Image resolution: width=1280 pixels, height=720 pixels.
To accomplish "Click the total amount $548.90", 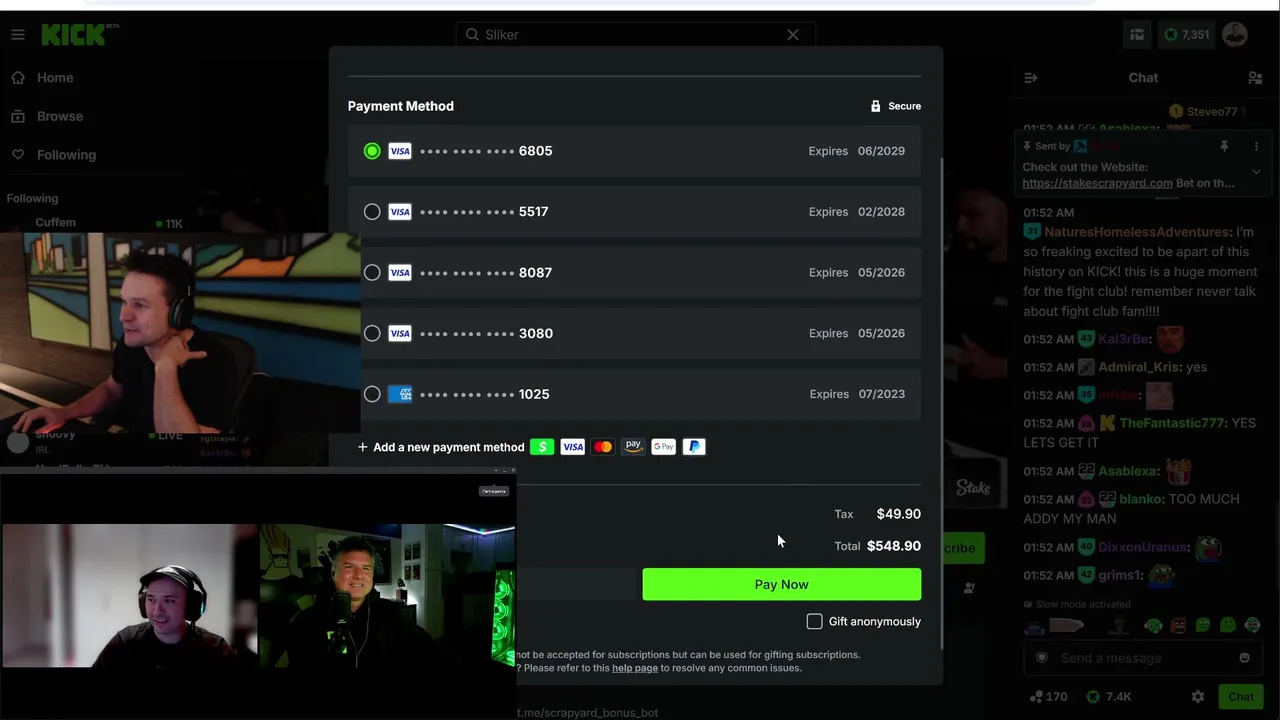I will [x=894, y=546].
